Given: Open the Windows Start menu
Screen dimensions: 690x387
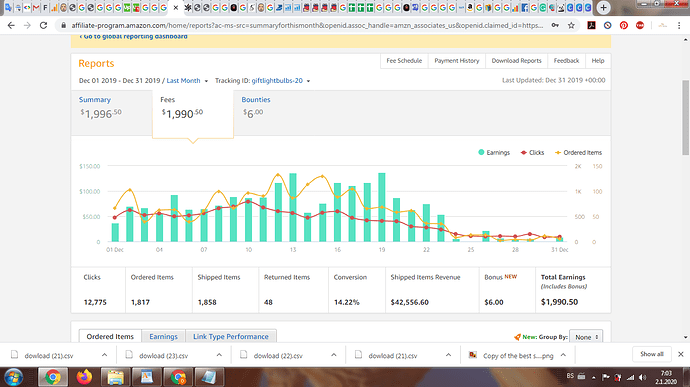Looking at the screenshot, I should (14, 377).
